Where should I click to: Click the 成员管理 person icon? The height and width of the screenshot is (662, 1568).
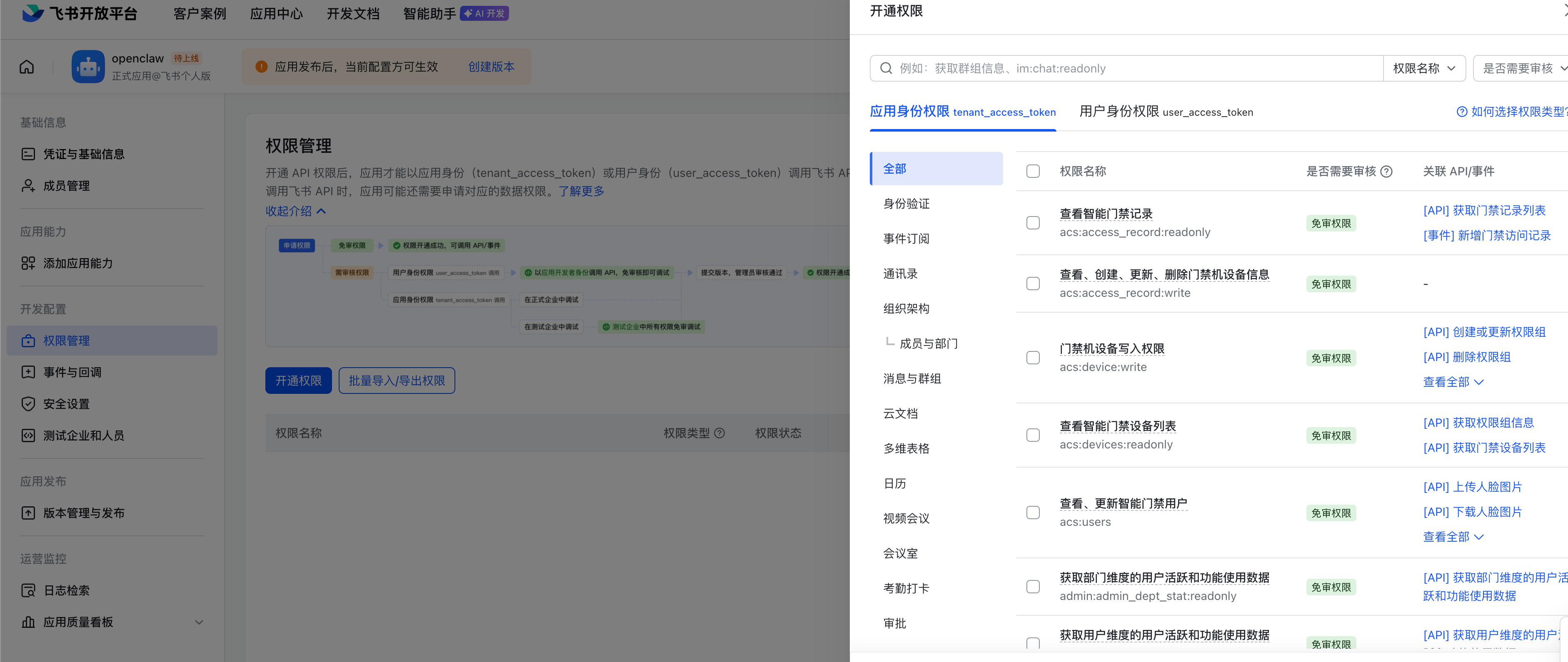(x=28, y=186)
